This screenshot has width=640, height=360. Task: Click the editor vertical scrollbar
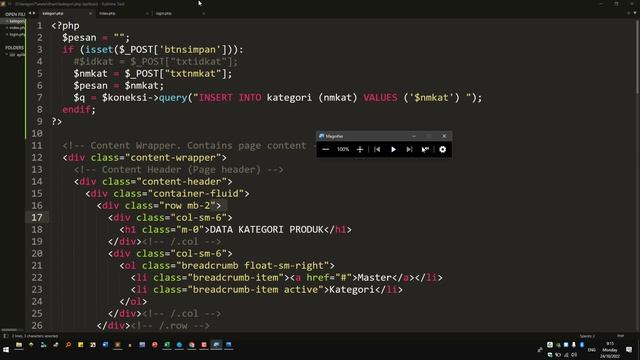tap(637, 56)
